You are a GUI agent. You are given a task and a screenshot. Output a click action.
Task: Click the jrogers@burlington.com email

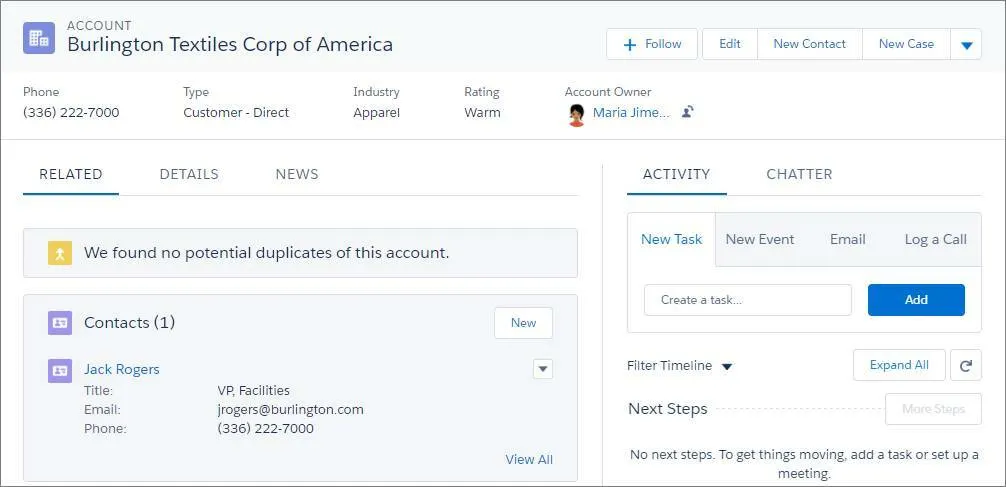[291, 409]
